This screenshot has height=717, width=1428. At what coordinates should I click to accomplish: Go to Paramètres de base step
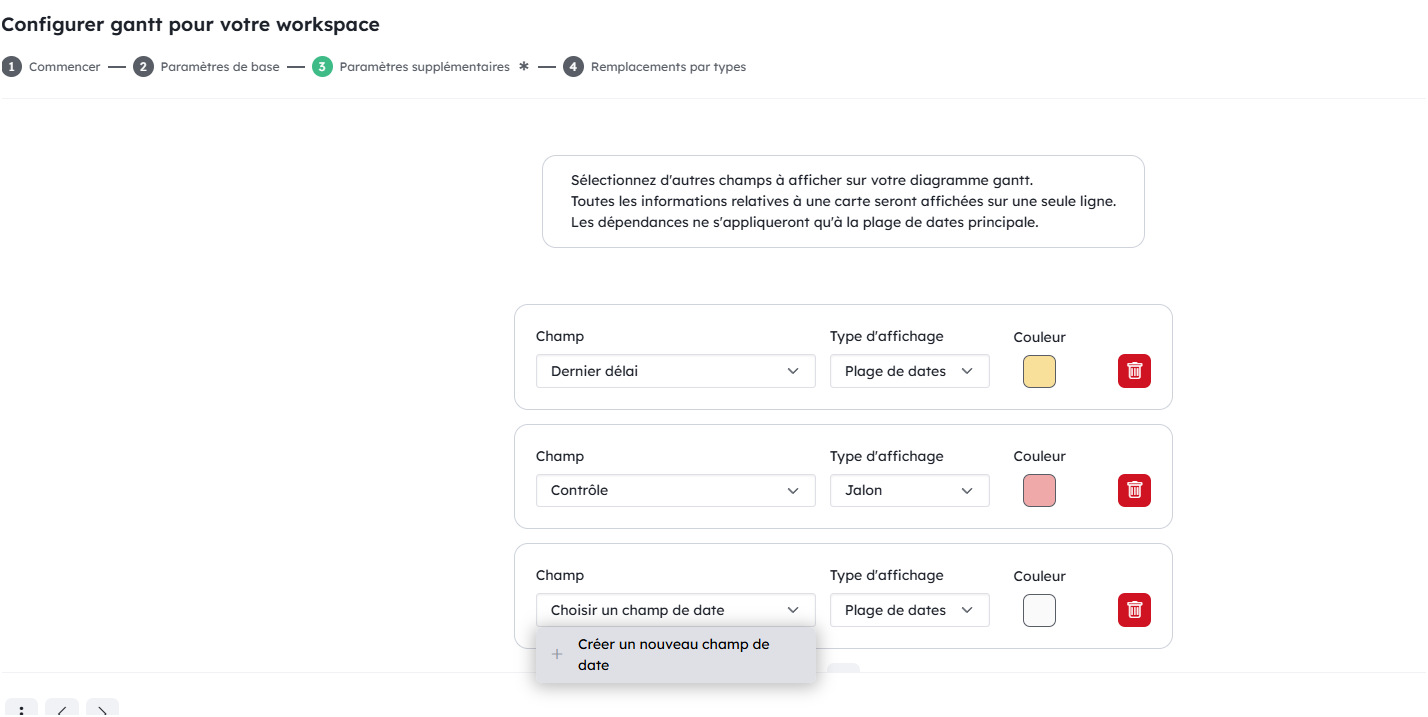(219, 67)
